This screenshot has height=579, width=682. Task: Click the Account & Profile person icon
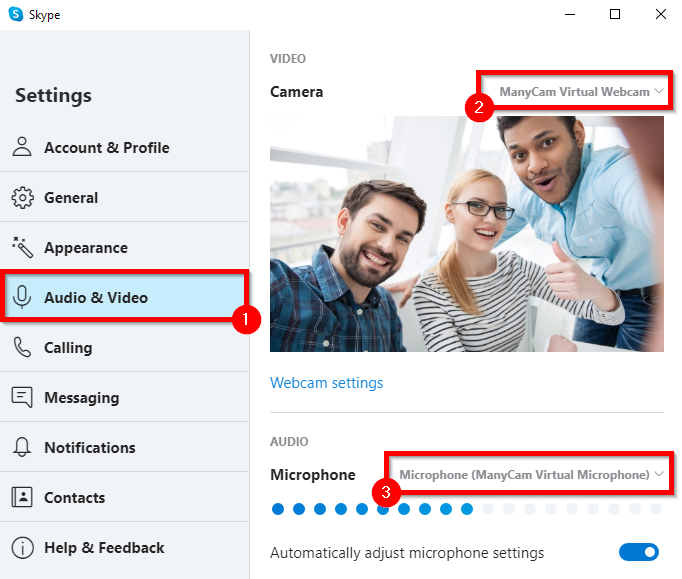pos(22,147)
